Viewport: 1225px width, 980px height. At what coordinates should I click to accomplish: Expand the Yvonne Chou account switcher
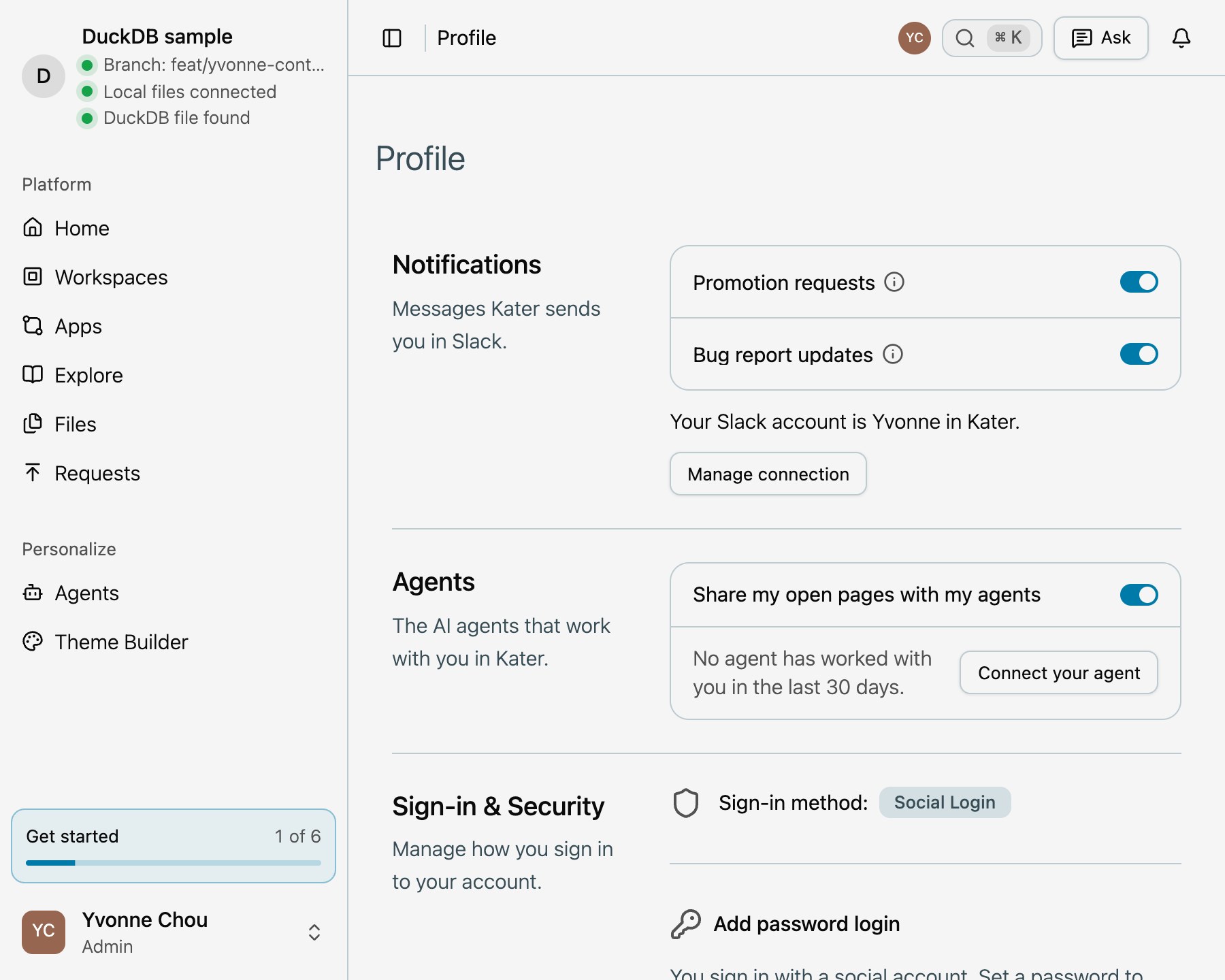[314, 932]
